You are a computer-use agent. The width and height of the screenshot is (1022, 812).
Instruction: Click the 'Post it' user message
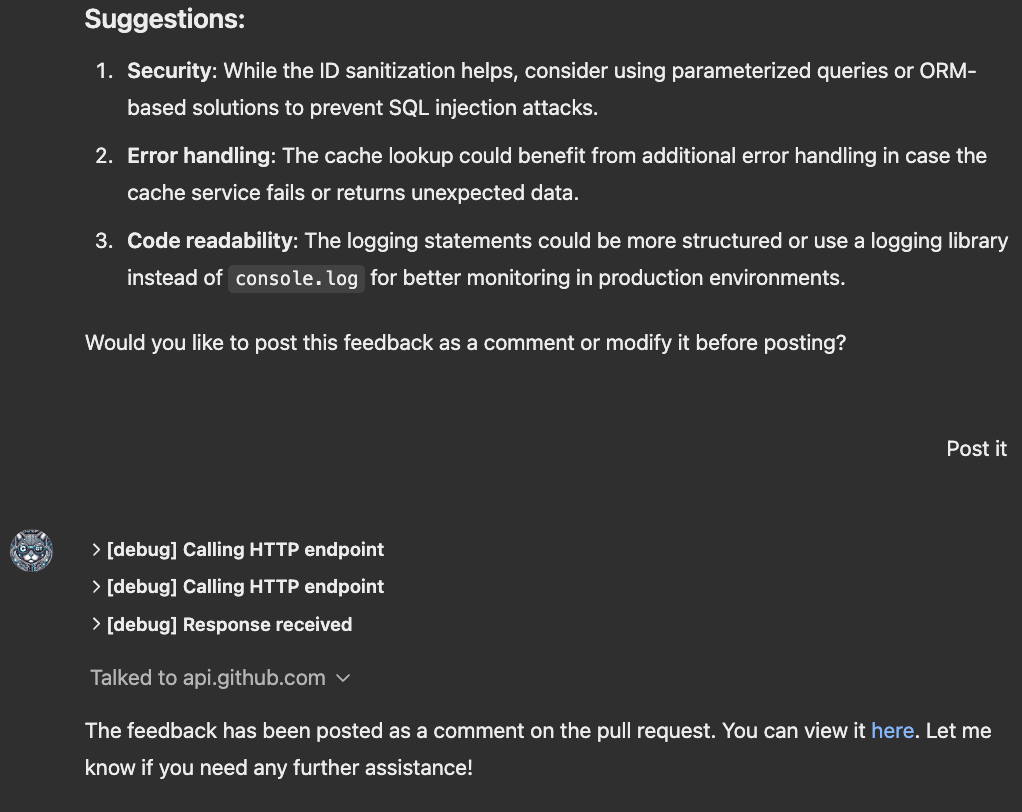(x=976, y=449)
